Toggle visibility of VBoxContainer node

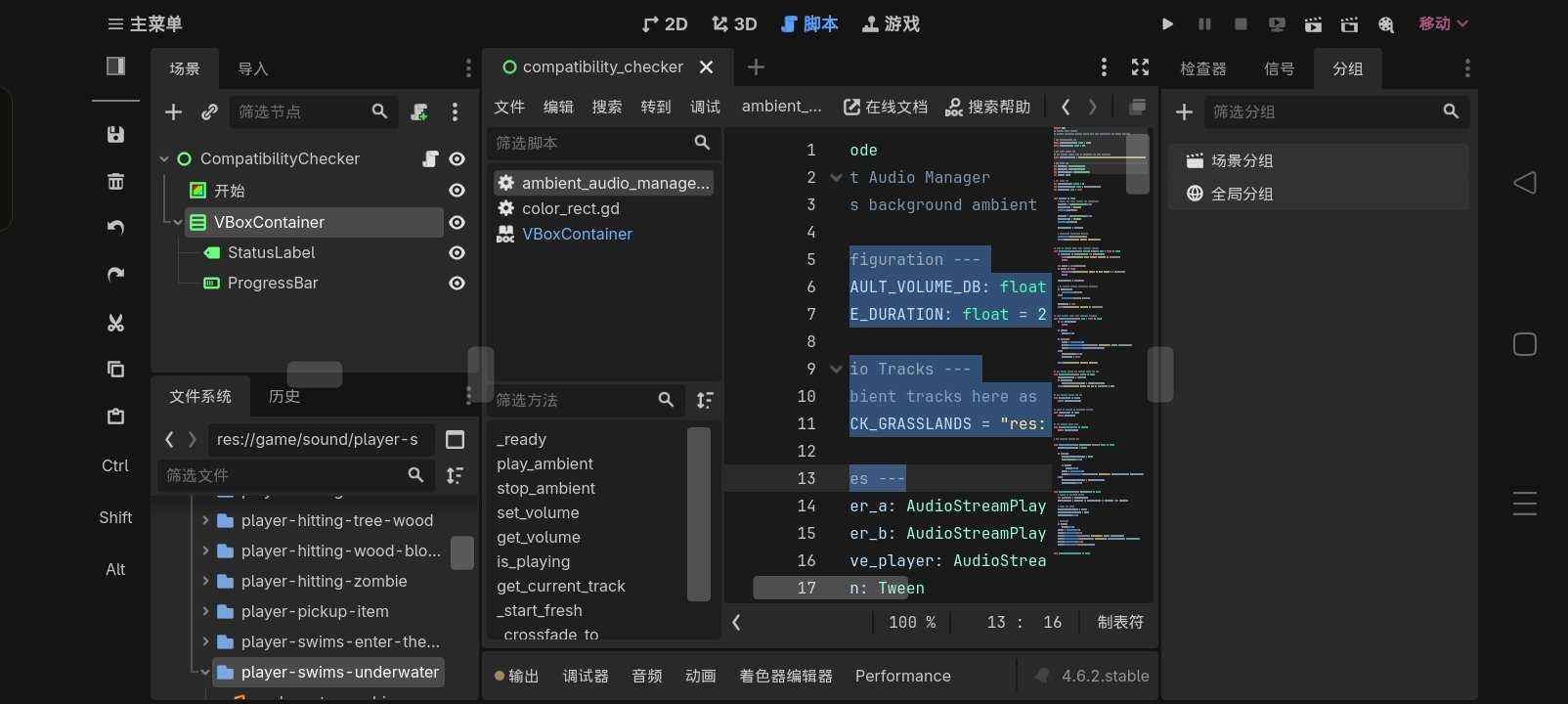tap(457, 222)
